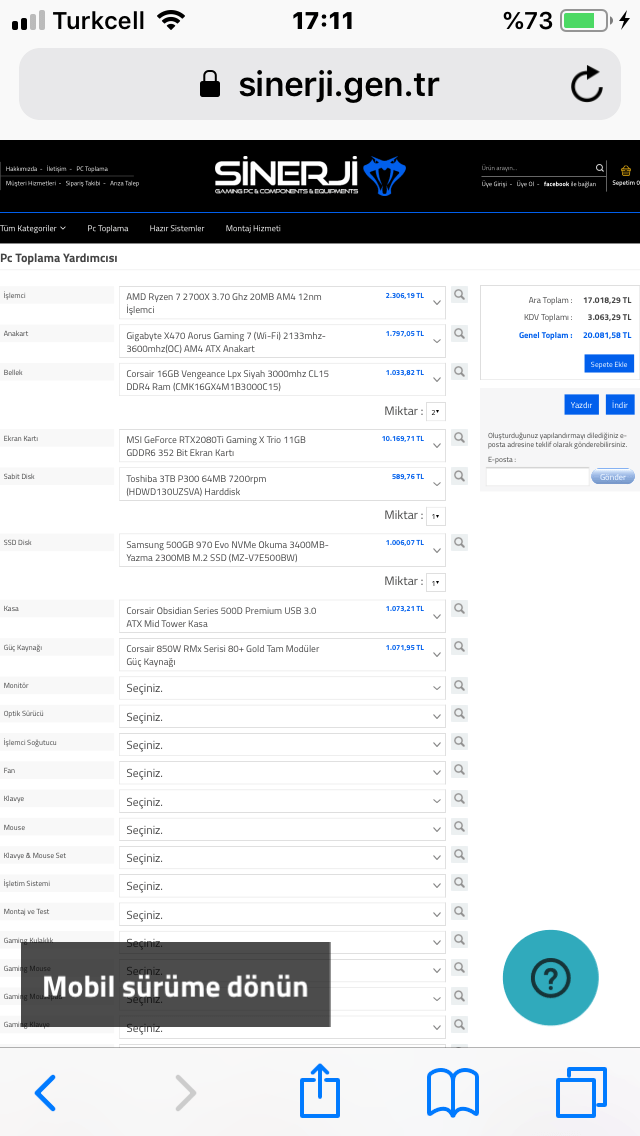Viewport: 640px width, 1136px height.
Task: Change Bellek Miktar quantity selector
Action: (x=436, y=412)
